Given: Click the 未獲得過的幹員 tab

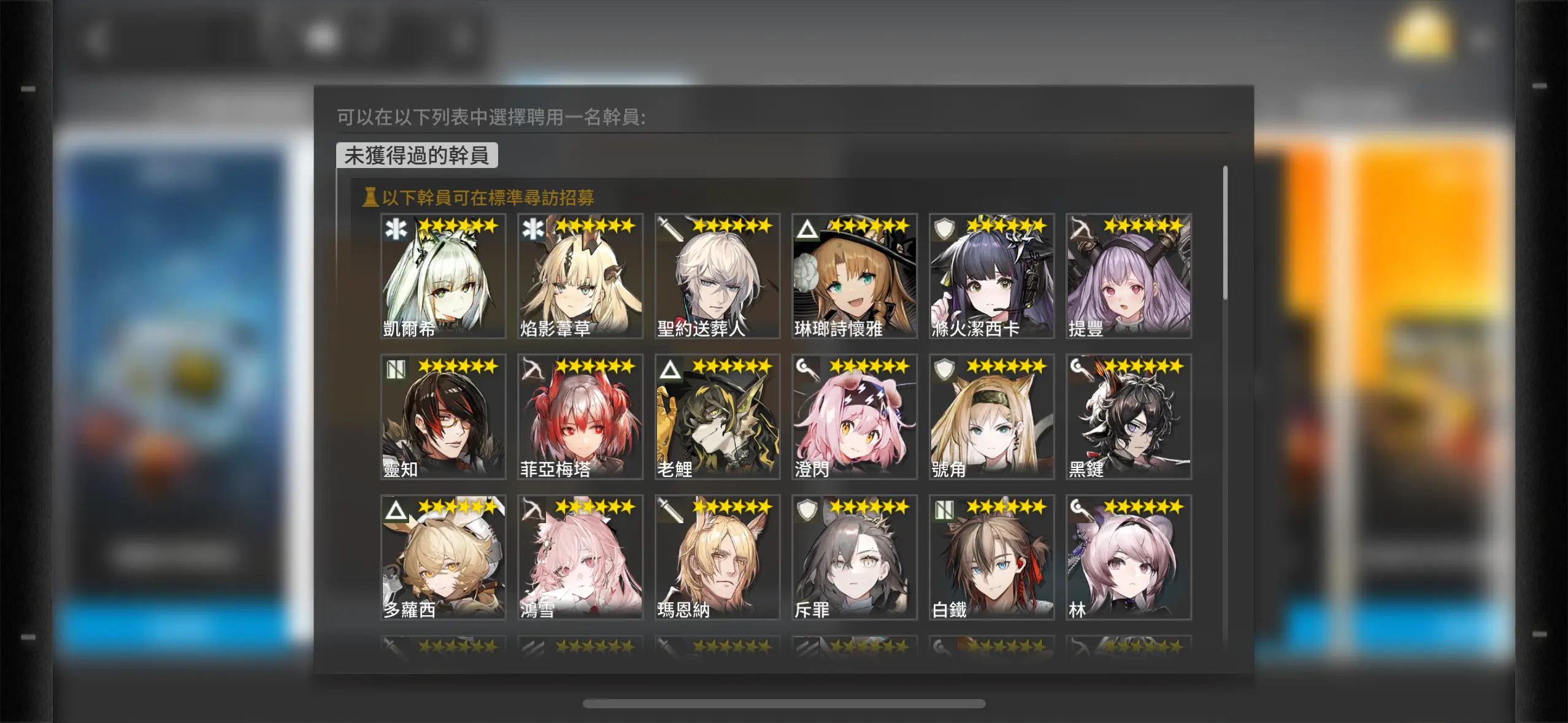Looking at the screenshot, I should click(x=417, y=155).
